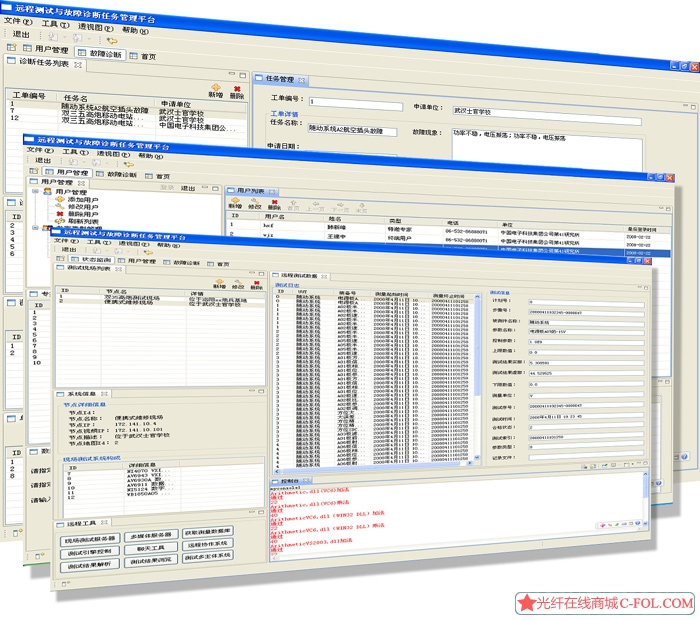
Task: Click 退出 in the back window toolbar
Action: [x=21, y=34]
